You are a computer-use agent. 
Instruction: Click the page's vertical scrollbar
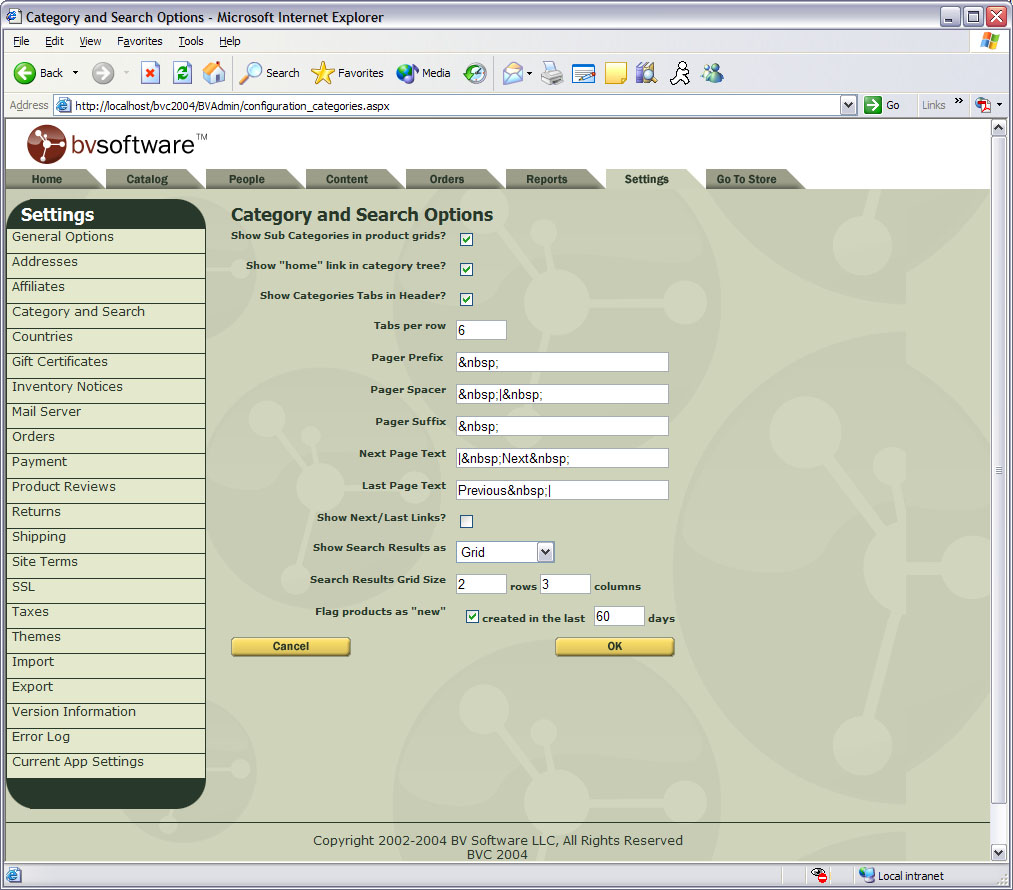pos(997,470)
